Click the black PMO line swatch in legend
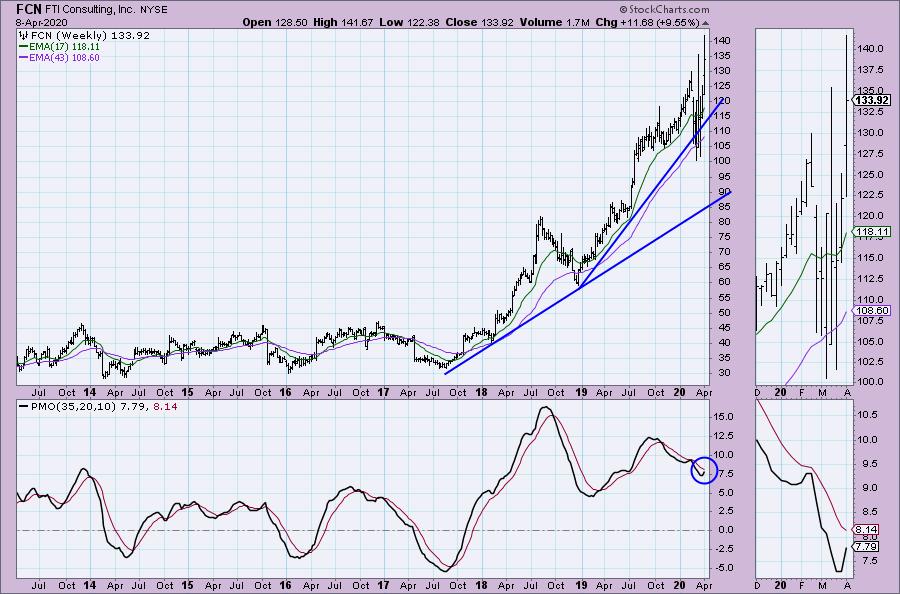The image size is (900, 594). pyautogui.click(x=23, y=406)
